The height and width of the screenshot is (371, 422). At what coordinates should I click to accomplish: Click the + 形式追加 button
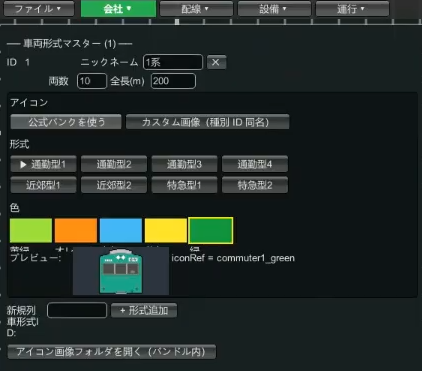click(144, 310)
